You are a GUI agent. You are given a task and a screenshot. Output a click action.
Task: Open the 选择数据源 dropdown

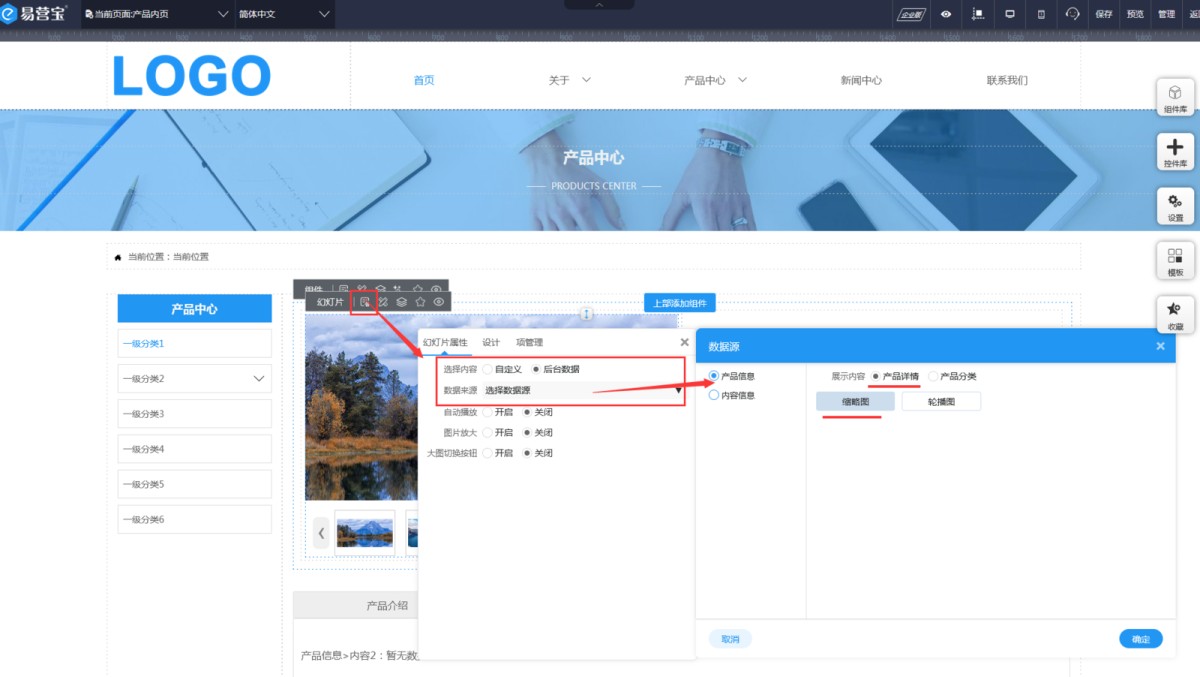pyautogui.click(x=580, y=390)
